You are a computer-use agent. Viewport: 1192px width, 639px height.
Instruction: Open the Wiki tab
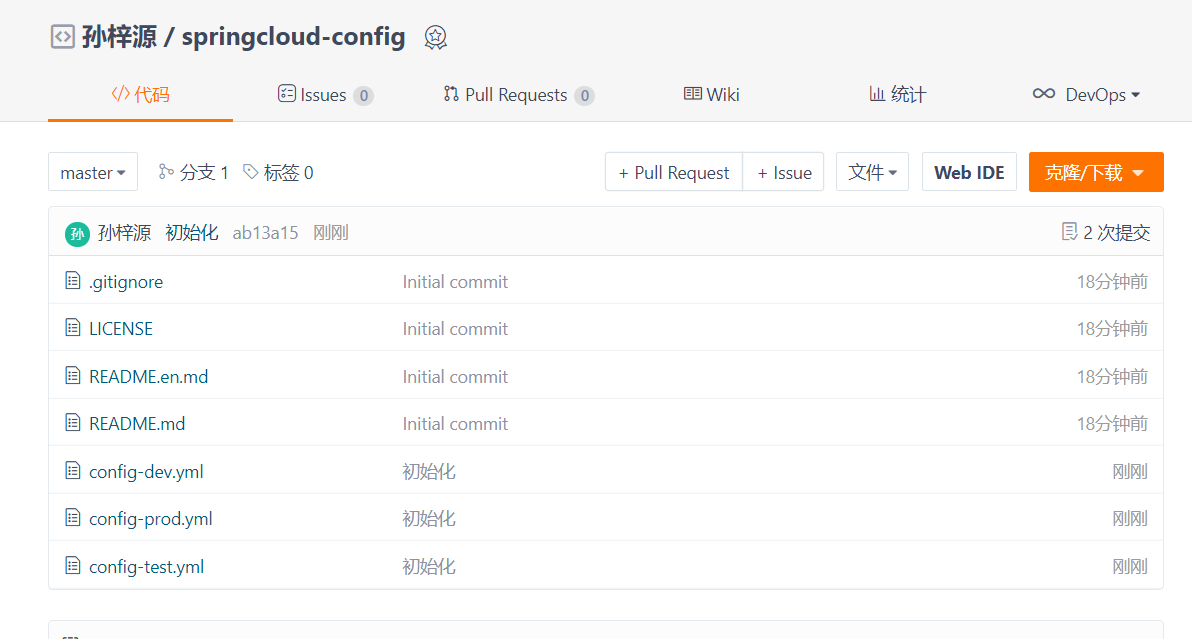(x=712, y=94)
